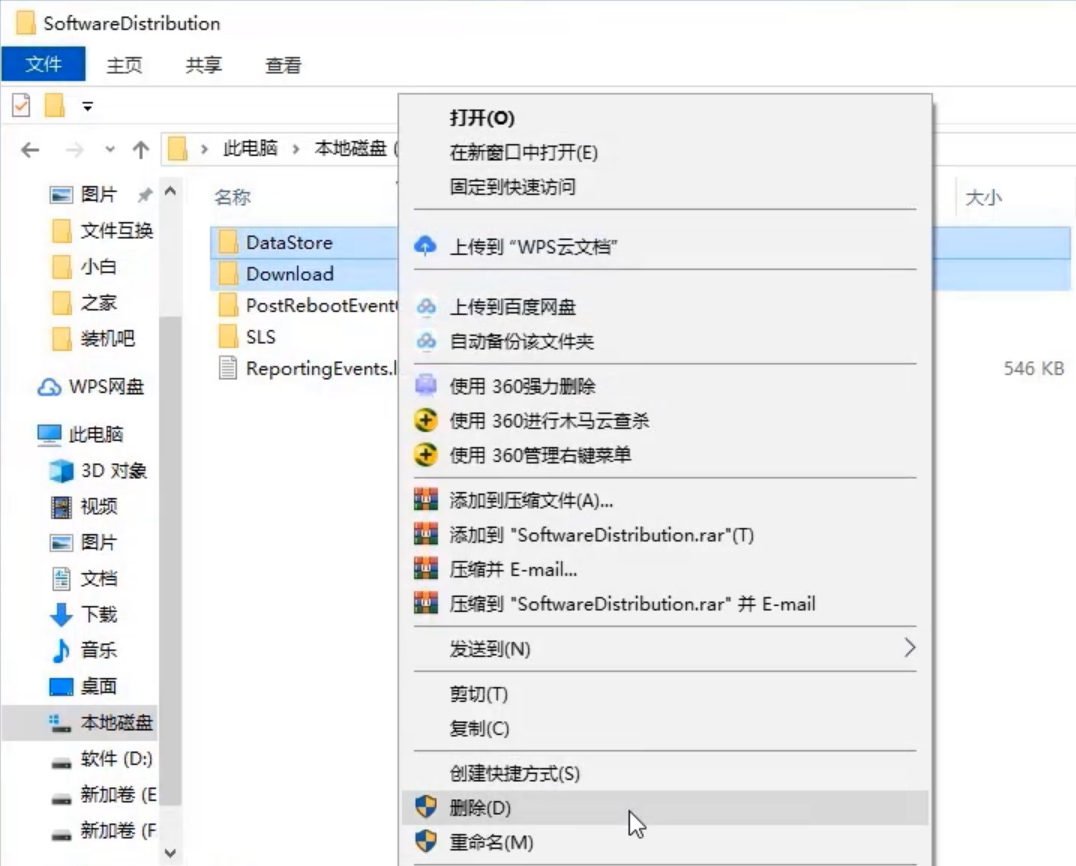Select 软件 (D:) drive in sidebar
1076x866 pixels.
point(116,759)
